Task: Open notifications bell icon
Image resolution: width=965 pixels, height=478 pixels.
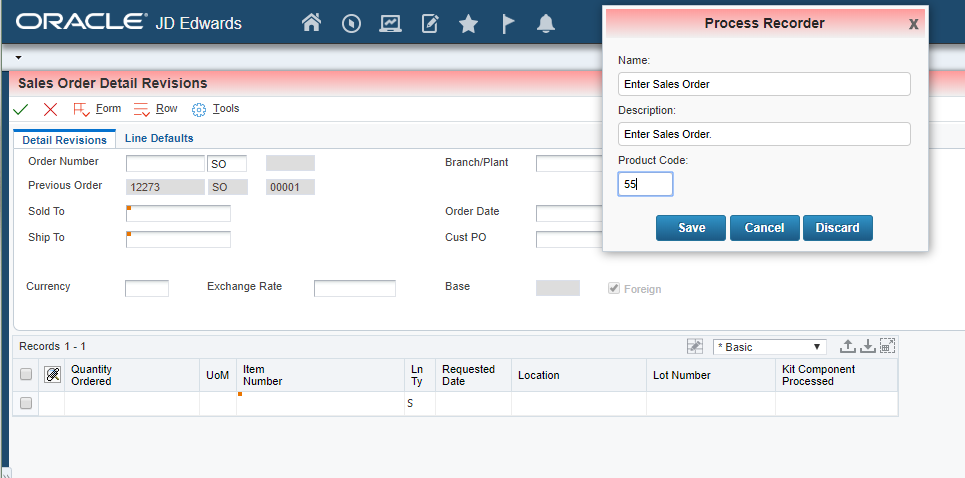Action: [x=546, y=24]
